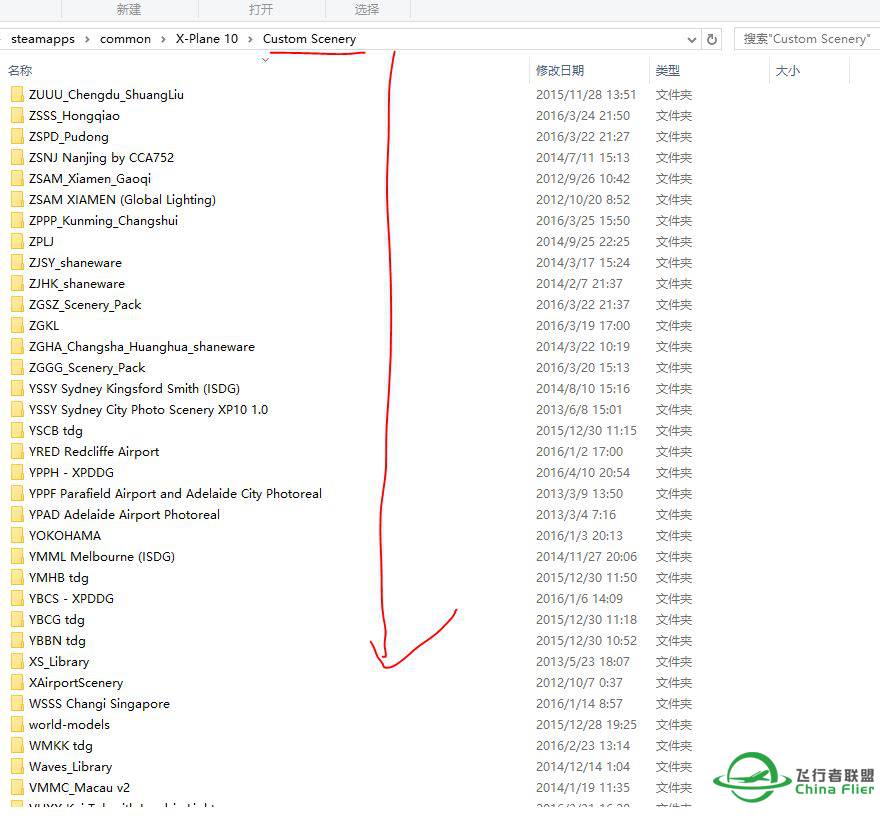
Task: Click folder icon of ZPPP_Kunming_Changshui
Action: (17, 221)
